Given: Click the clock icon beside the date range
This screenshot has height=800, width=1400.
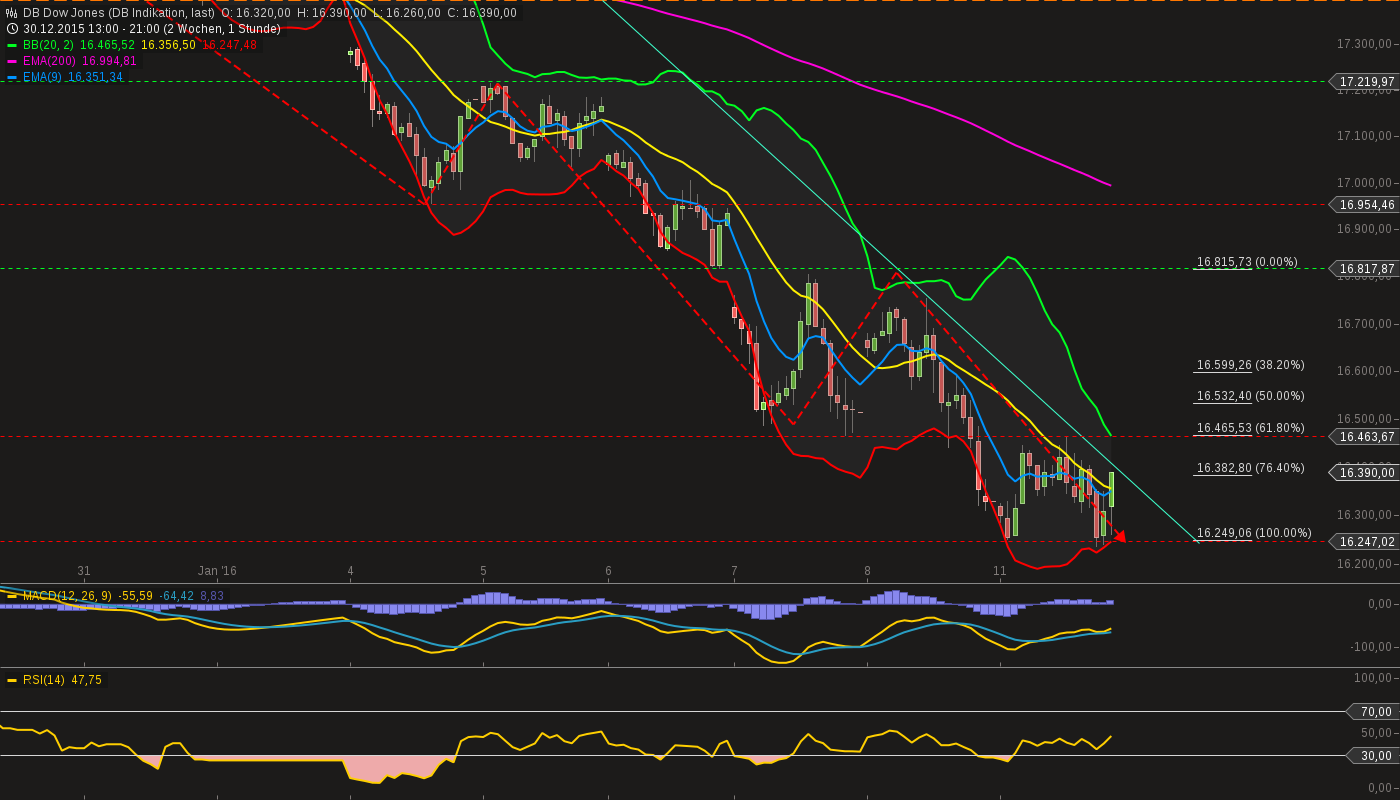Looking at the screenshot, I should click(12, 29).
